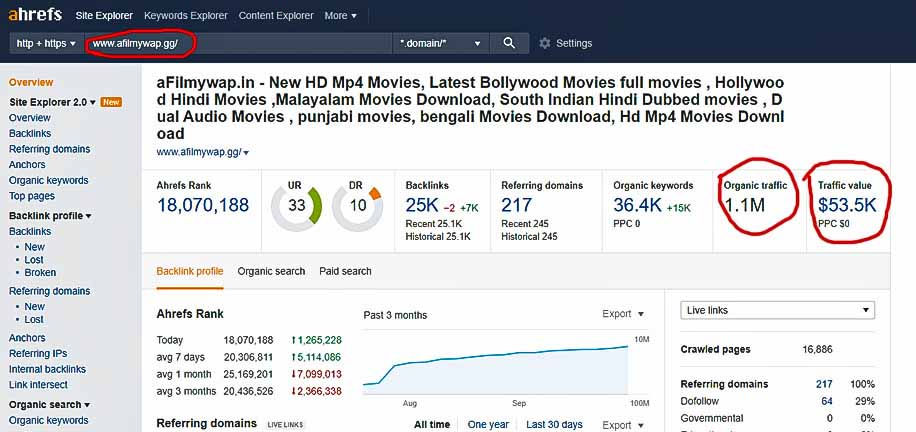The width and height of the screenshot is (916, 432).
Task: Open Organic keywords link above Top pages
Action: click(x=48, y=181)
